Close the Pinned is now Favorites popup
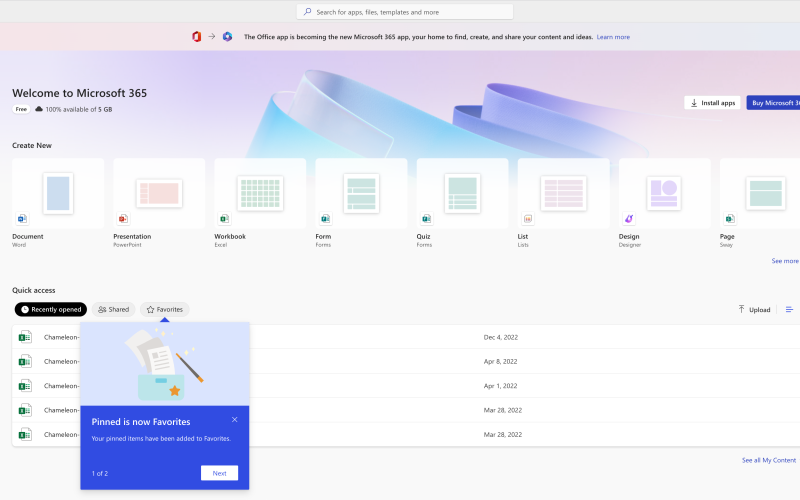Screen dimensions: 800x500 [x=235, y=420]
